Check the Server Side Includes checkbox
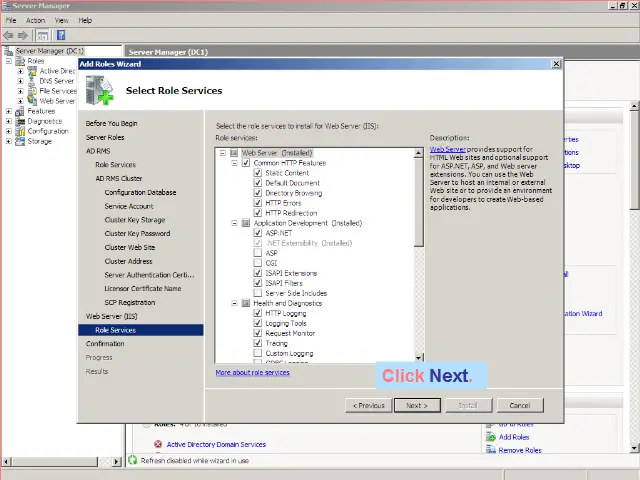 coord(258,293)
